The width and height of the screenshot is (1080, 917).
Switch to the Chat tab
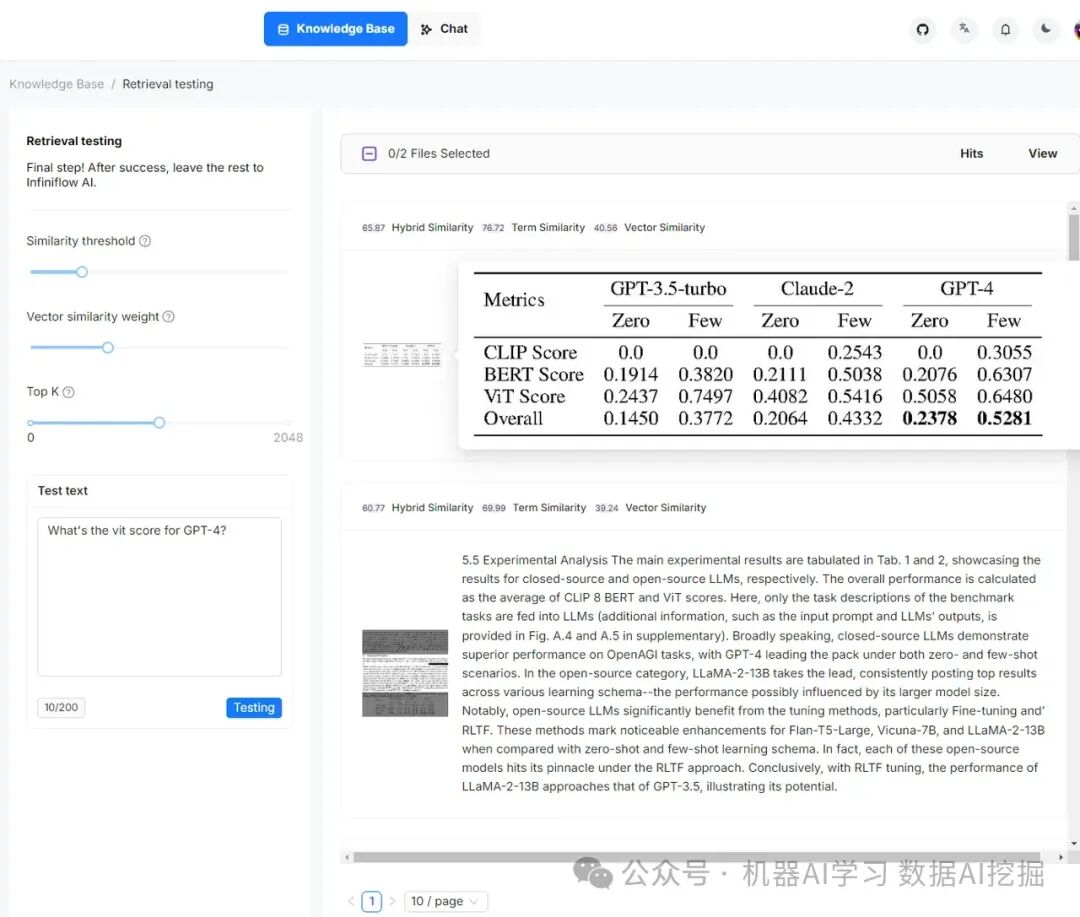click(445, 29)
